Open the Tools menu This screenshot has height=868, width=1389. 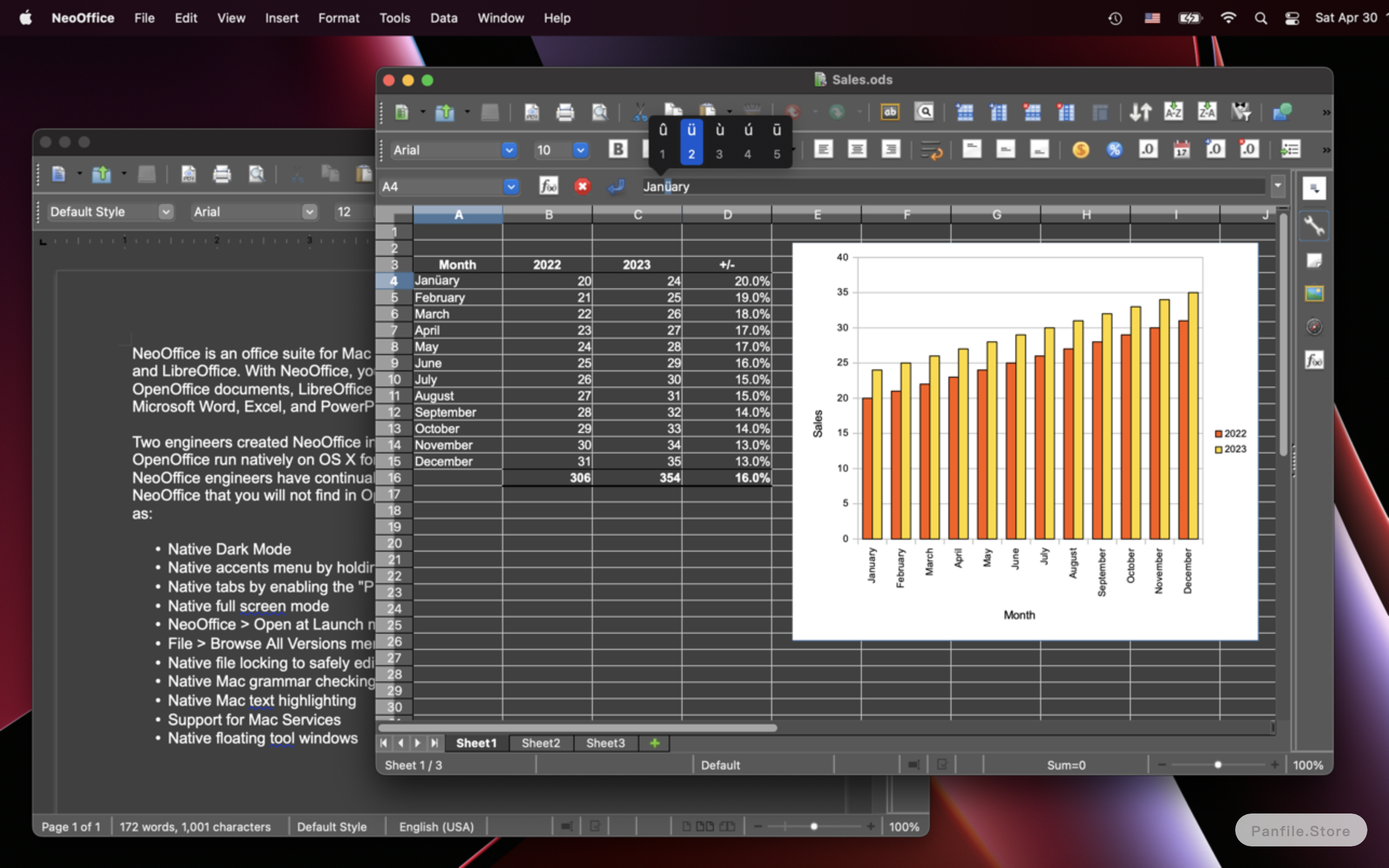pyautogui.click(x=394, y=18)
